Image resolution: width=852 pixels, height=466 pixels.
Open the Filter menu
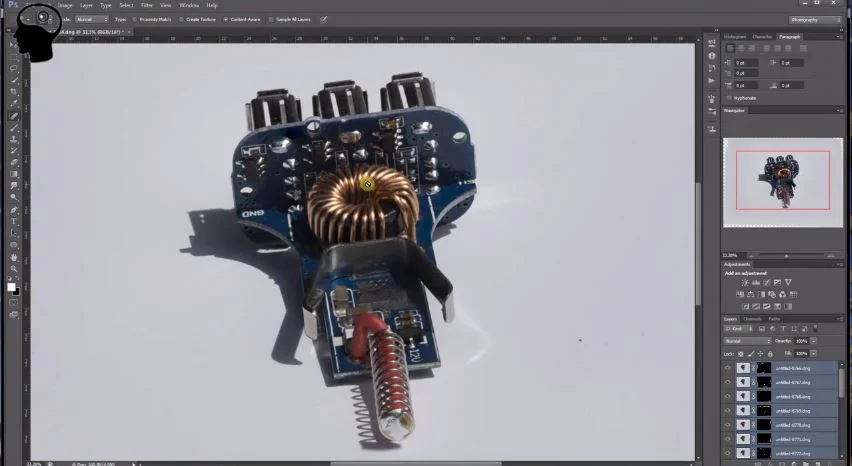[x=147, y=5]
